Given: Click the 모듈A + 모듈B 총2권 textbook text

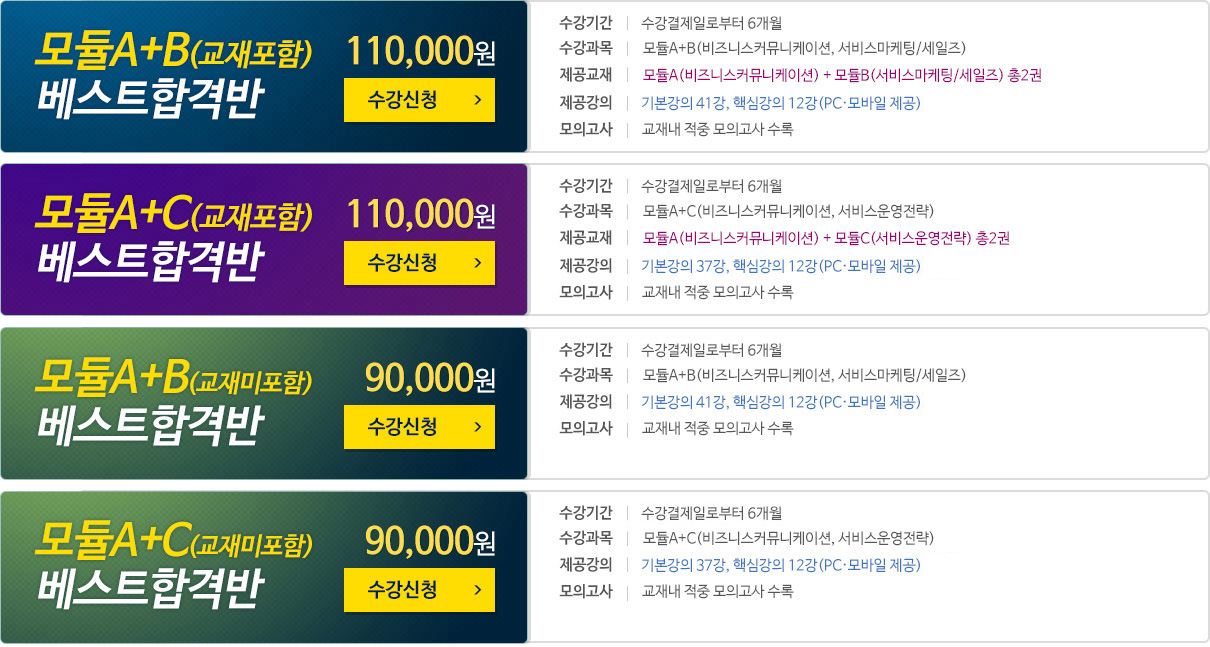Looking at the screenshot, I should click(842, 74).
